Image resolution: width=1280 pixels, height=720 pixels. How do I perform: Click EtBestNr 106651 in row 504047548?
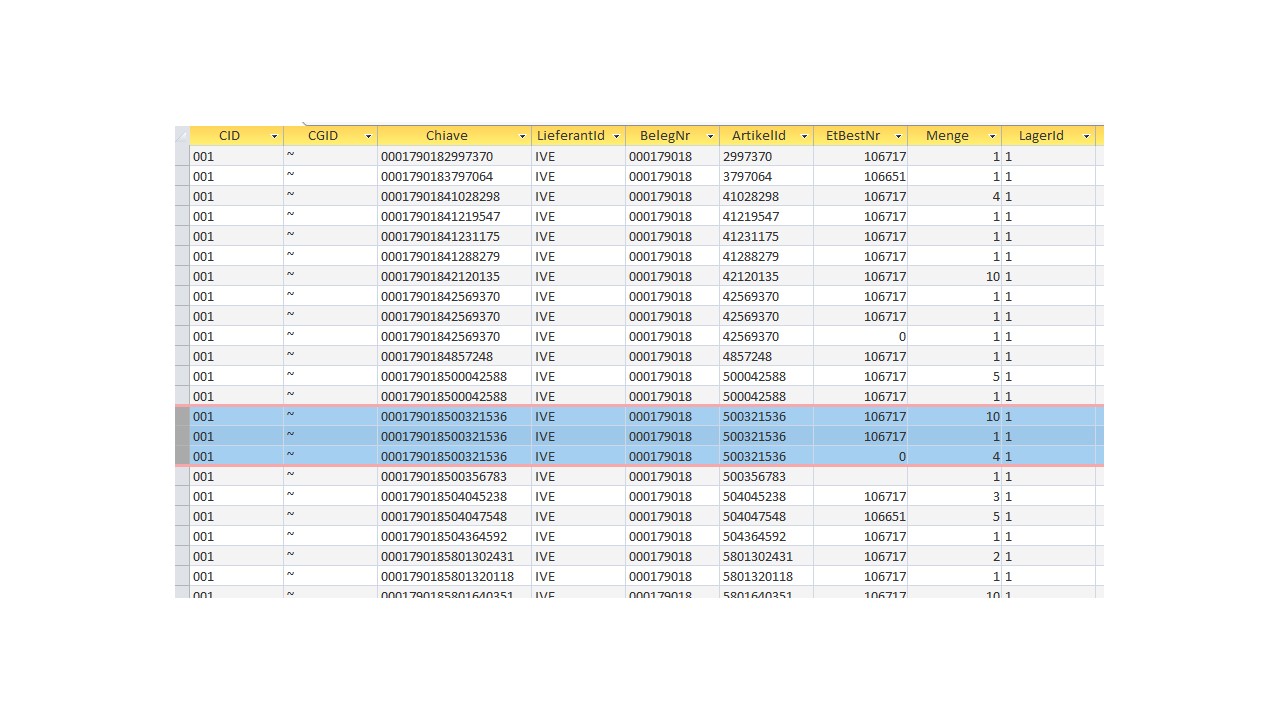860,516
